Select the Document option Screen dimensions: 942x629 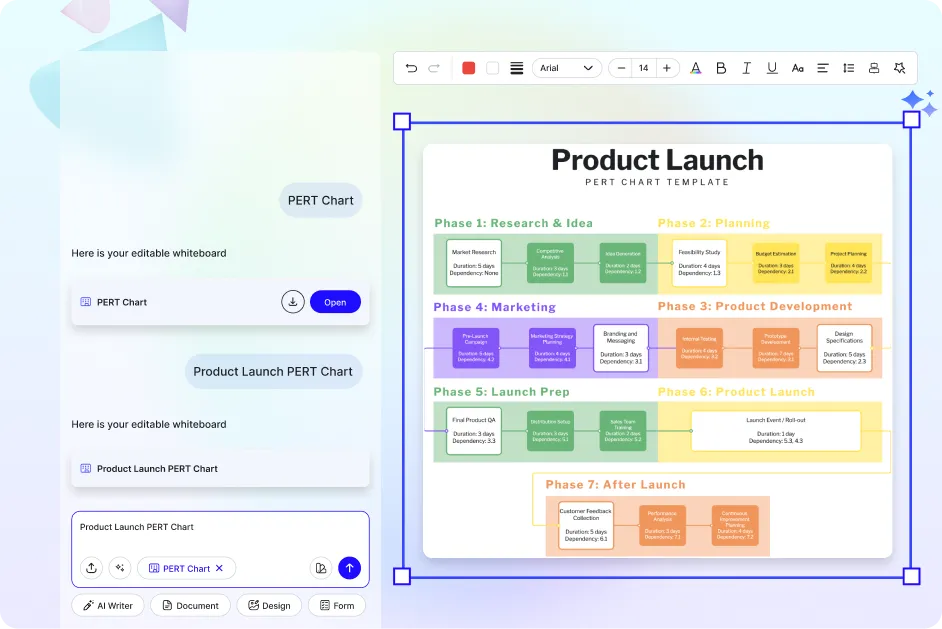tap(190, 605)
